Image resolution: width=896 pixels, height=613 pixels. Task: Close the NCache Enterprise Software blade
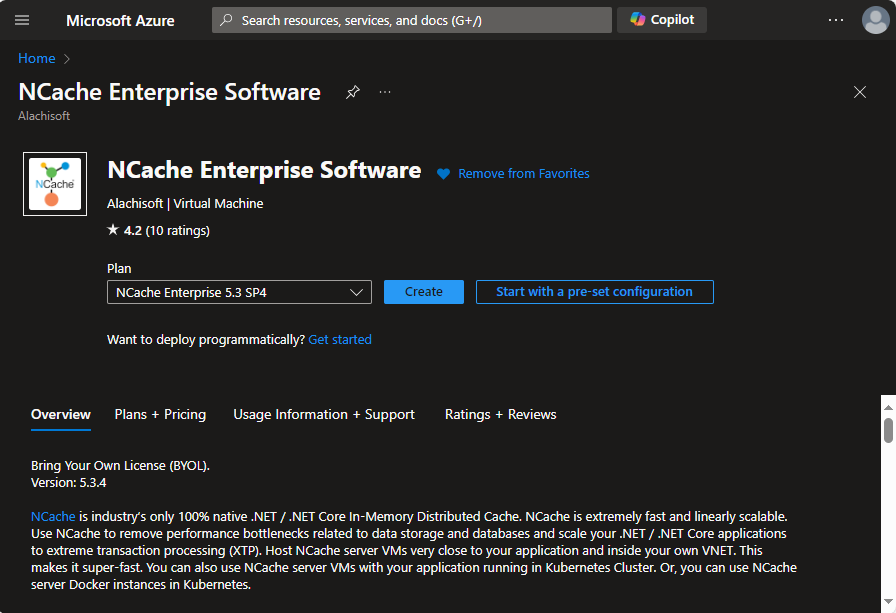tap(859, 92)
